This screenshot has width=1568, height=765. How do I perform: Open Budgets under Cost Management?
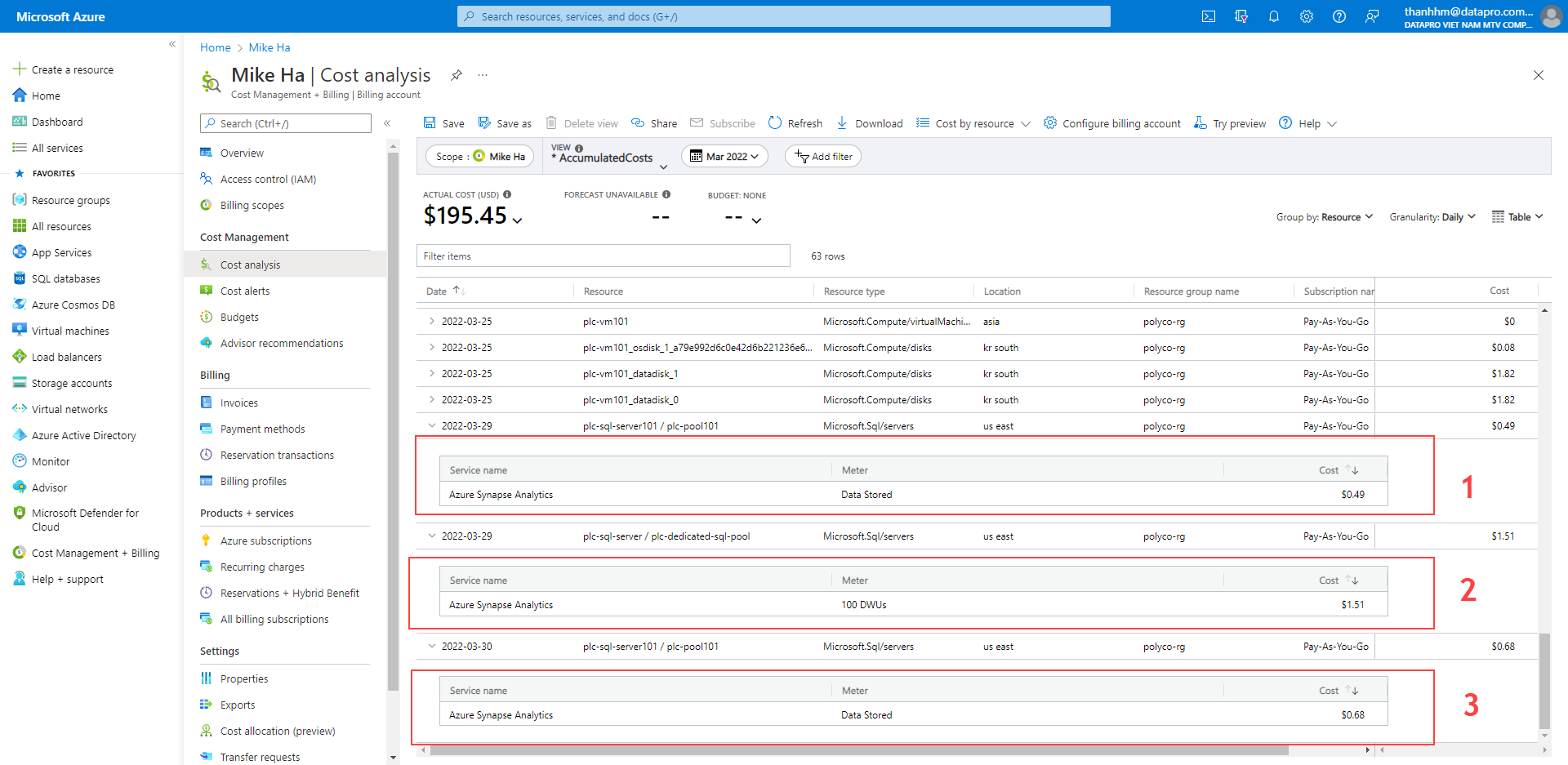pos(238,317)
